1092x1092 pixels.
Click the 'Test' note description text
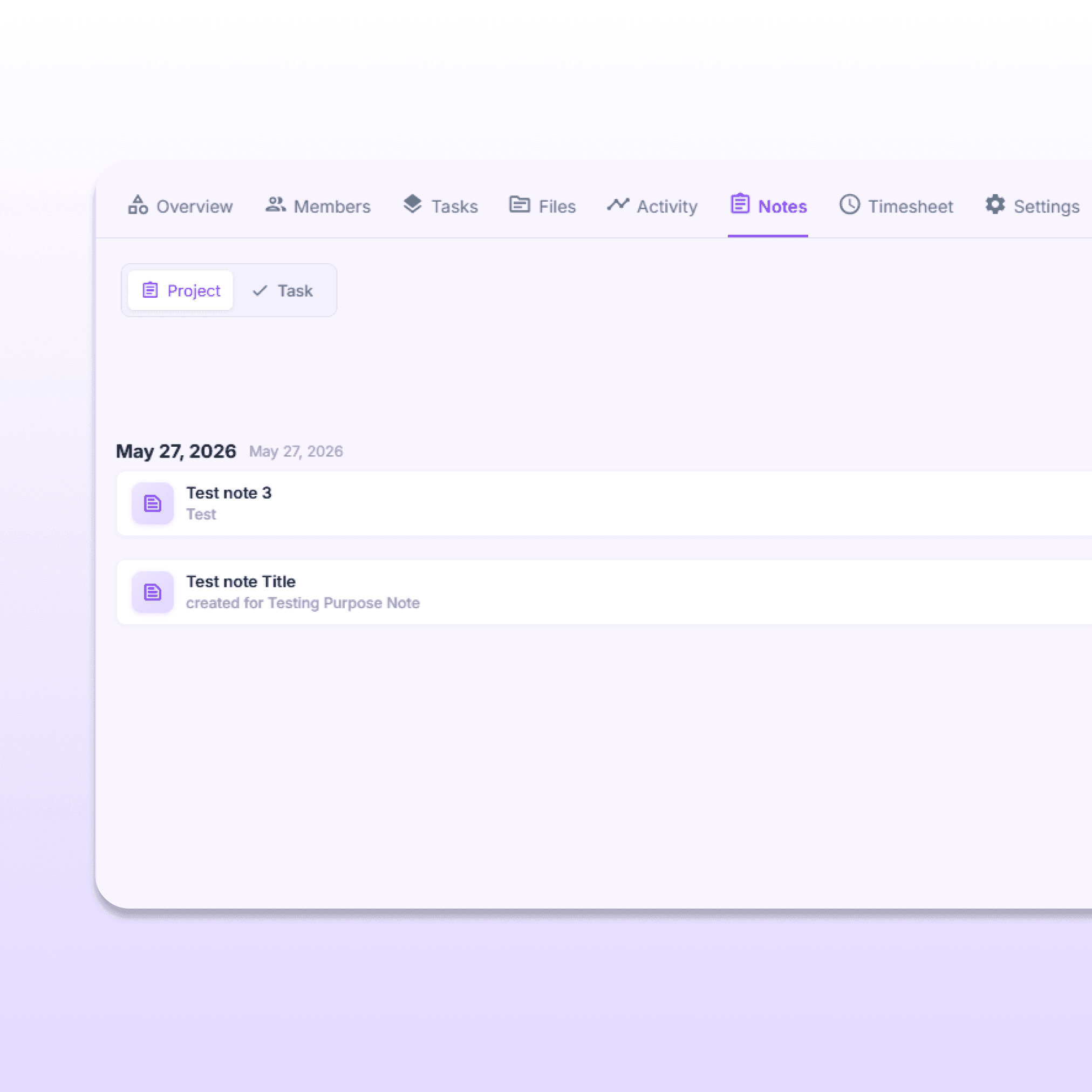click(201, 514)
